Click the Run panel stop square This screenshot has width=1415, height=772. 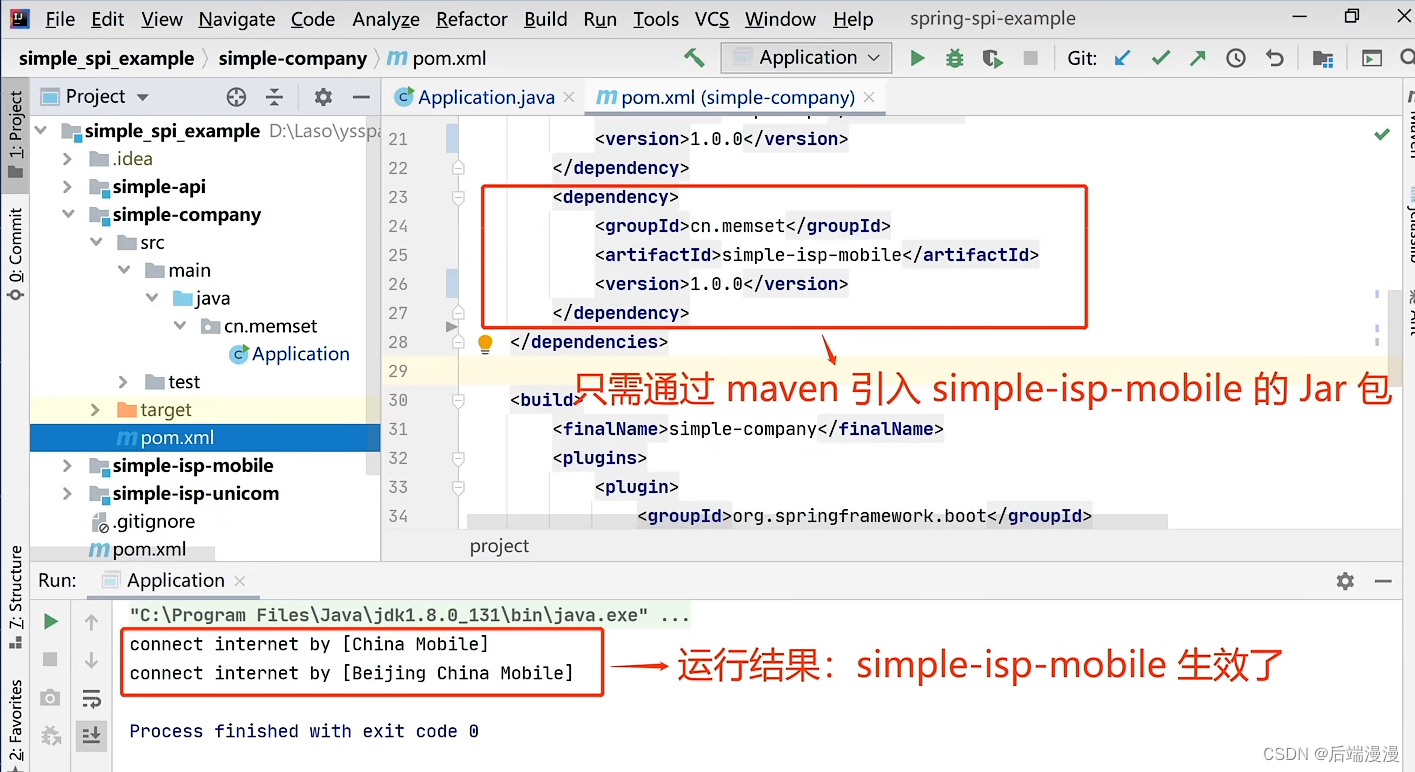pos(50,660)
